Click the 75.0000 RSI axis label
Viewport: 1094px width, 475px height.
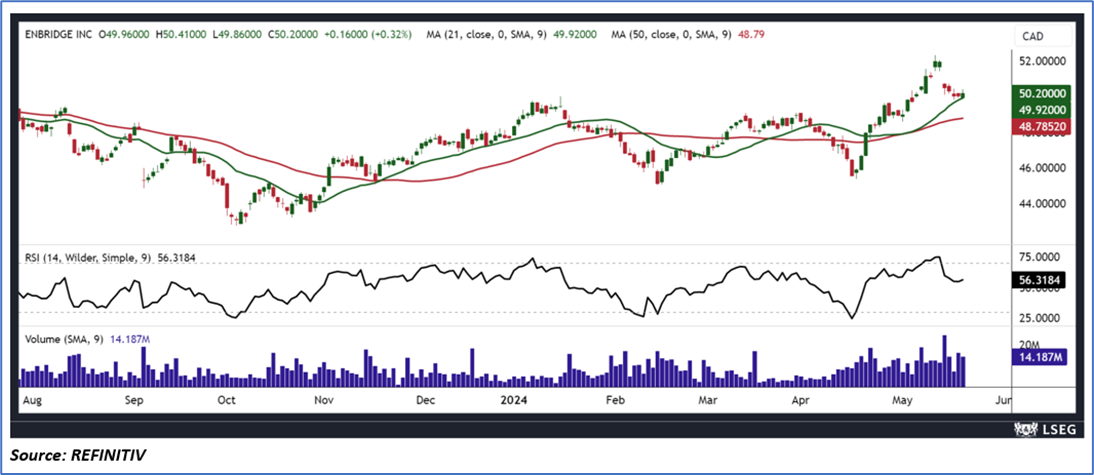(x=1042, y=257)
